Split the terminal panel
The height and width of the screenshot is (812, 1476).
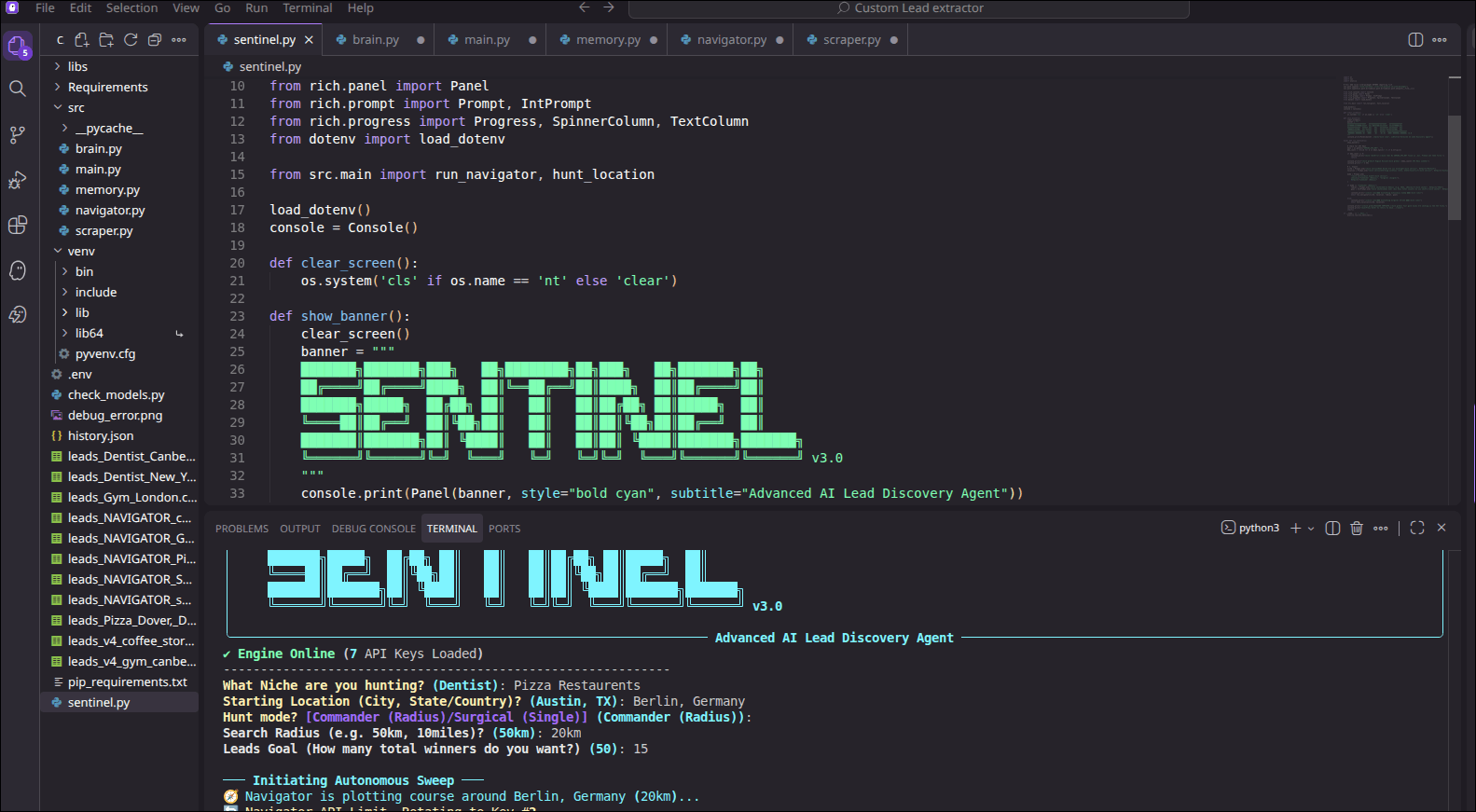click(x=1332, y=529)
